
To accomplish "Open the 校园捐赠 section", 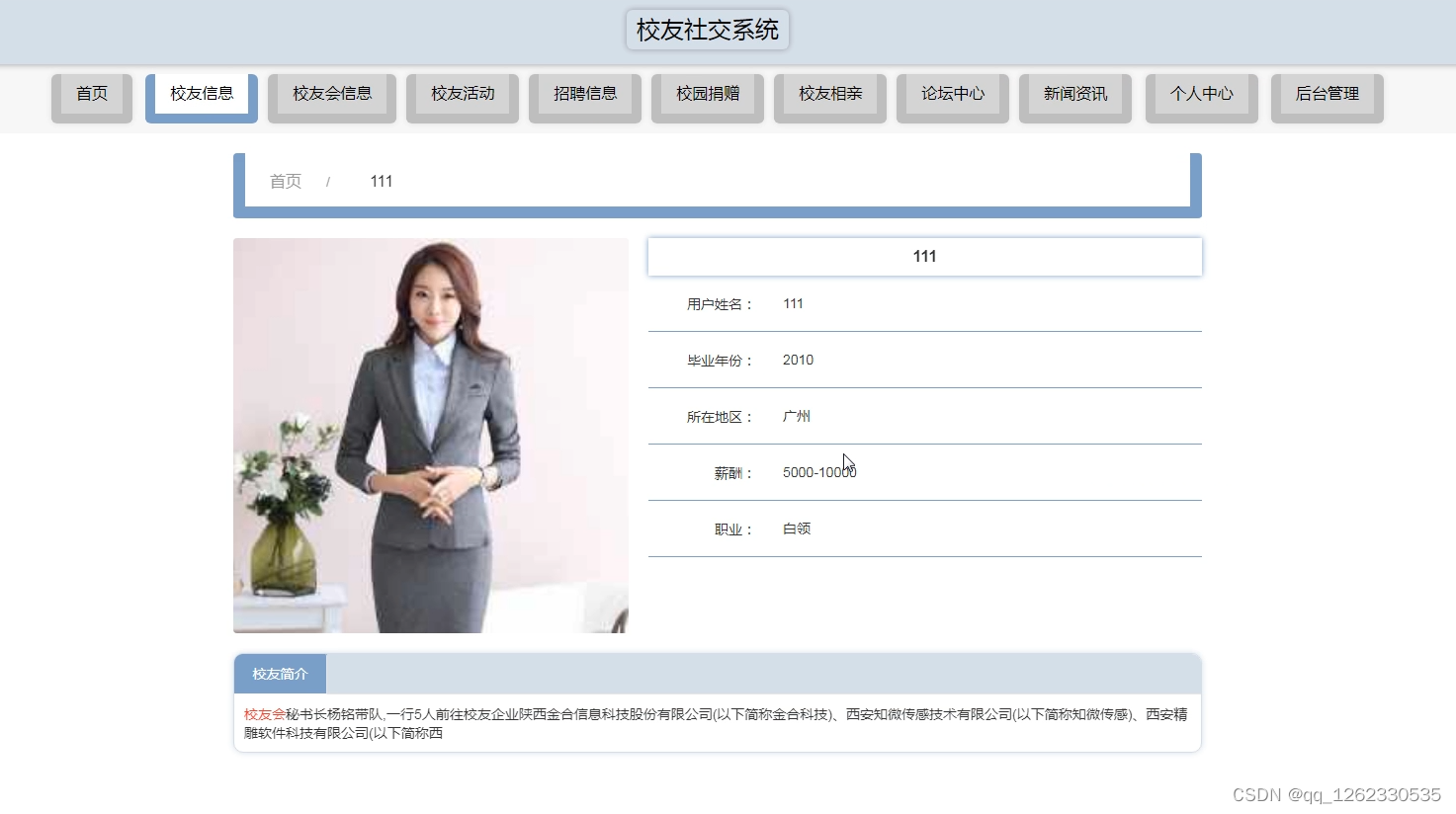I will pos(707,93).
